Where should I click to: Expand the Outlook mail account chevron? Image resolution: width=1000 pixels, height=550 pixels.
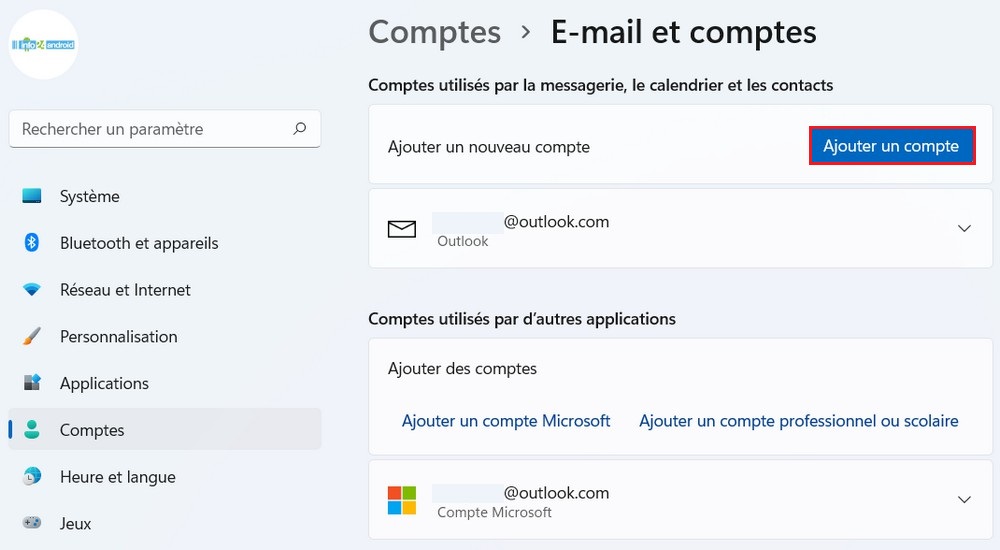tap(964, 229)
